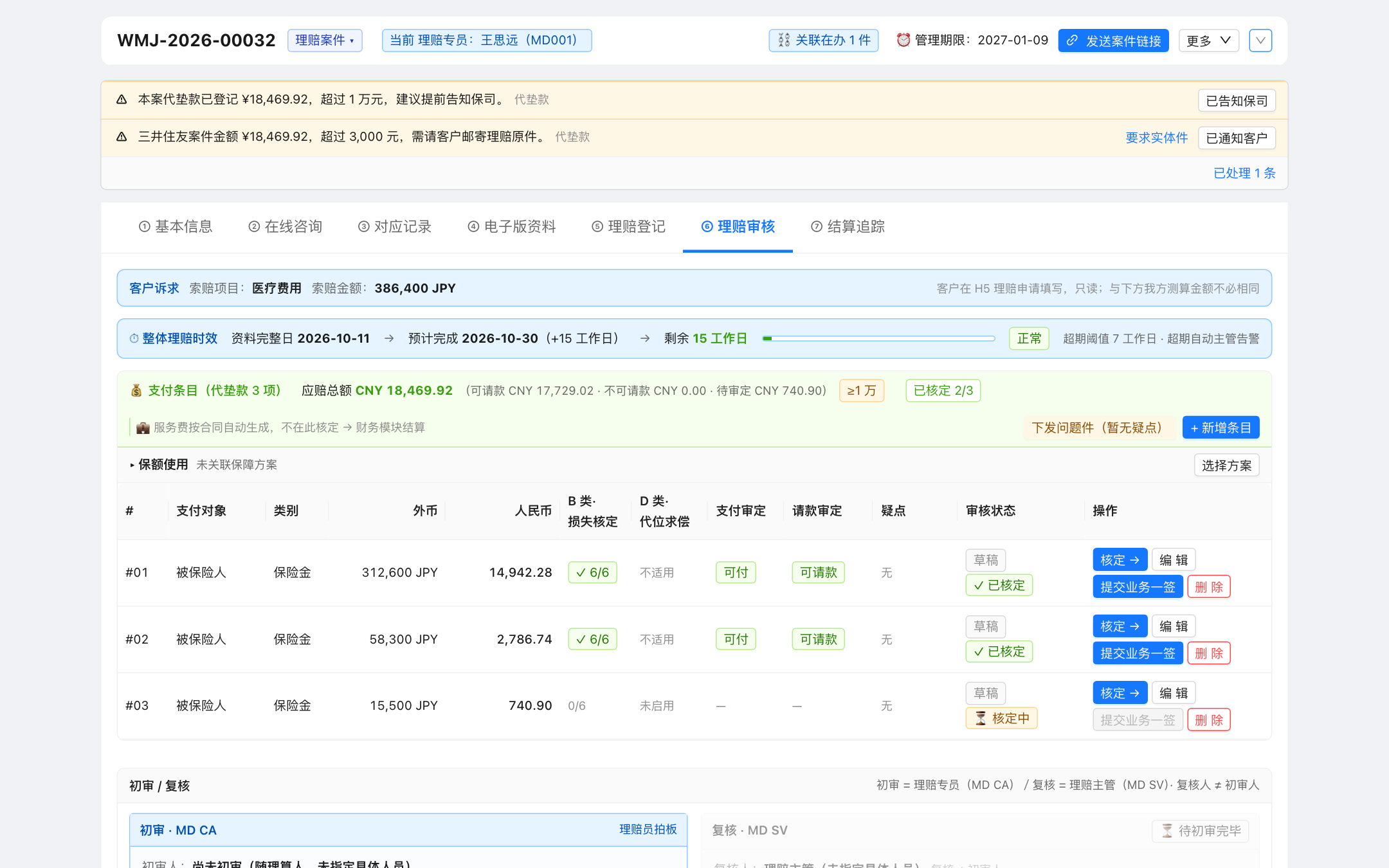Click 删除 button for item #01

point(1209,587)
